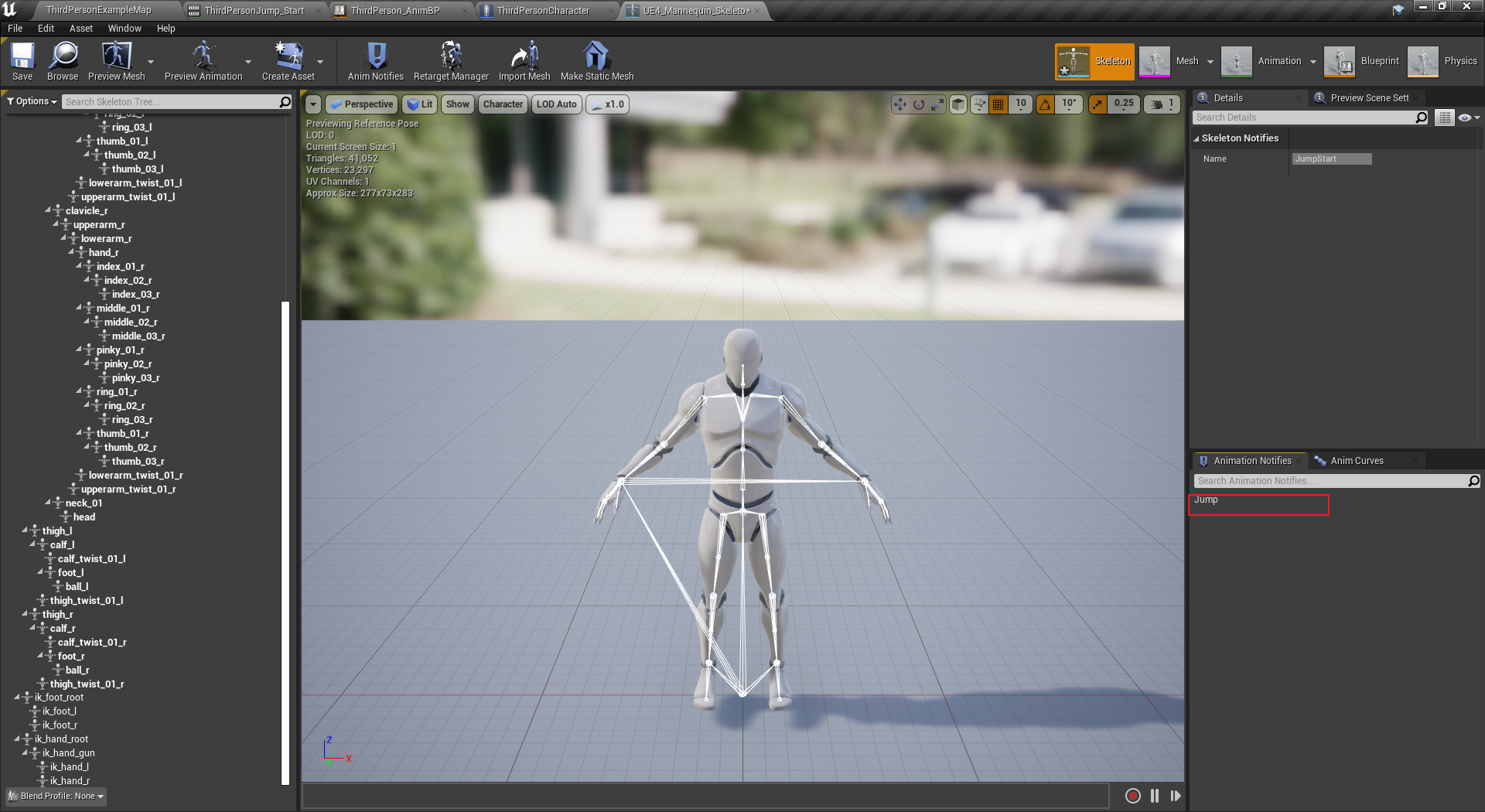Collapse the Skeleton Notifies section
The width and height of the screenshot is (1485, 812).
(x=1197, y=138)
